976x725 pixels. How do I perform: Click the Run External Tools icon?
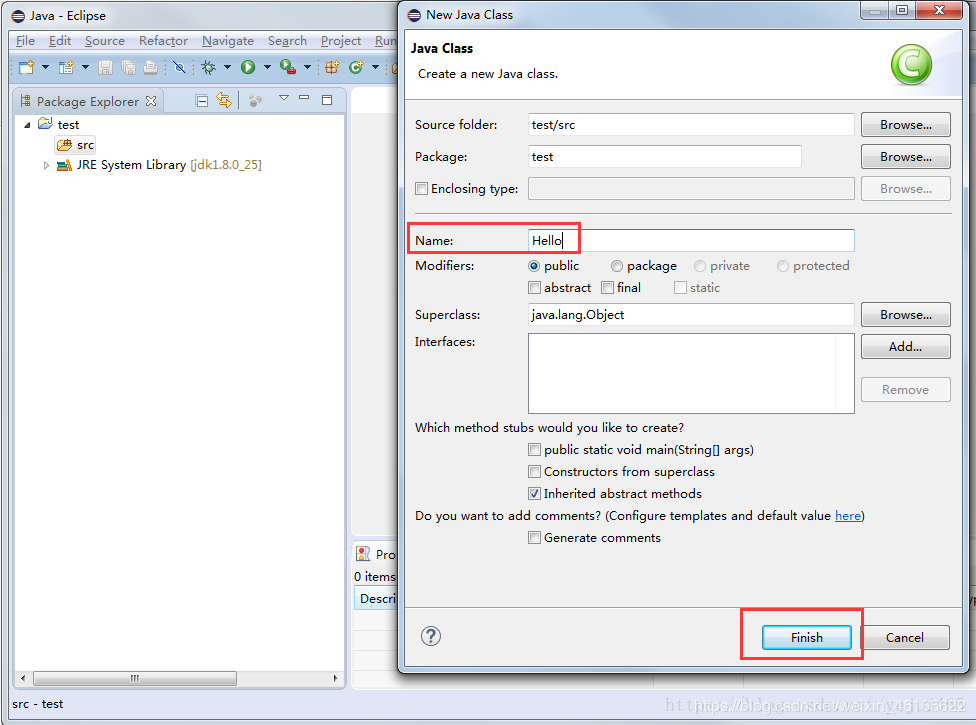coord(288,67)
